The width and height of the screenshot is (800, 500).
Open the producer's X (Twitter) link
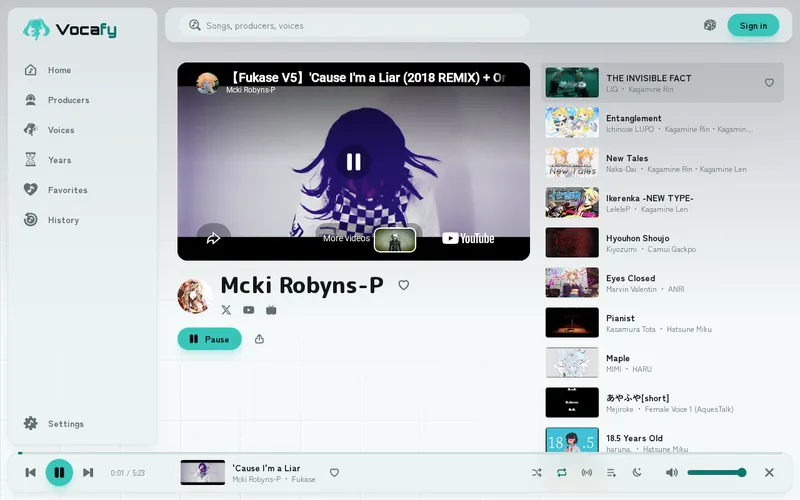(x=226, y=310)
